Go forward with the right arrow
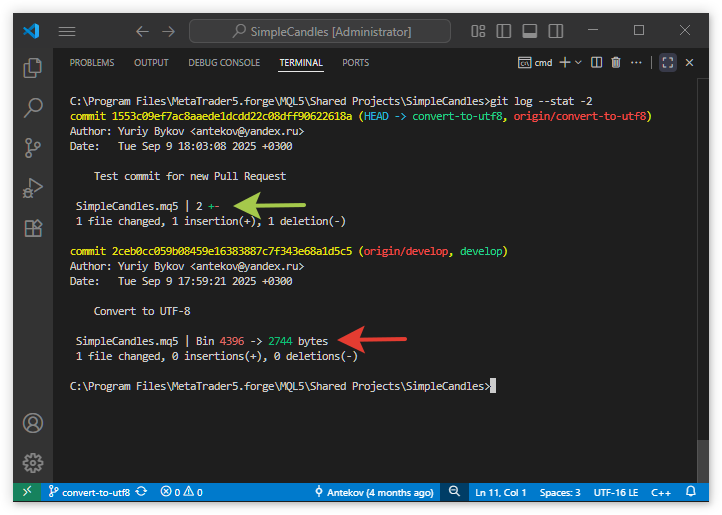The image size is (722, 515). coord(169,31)
